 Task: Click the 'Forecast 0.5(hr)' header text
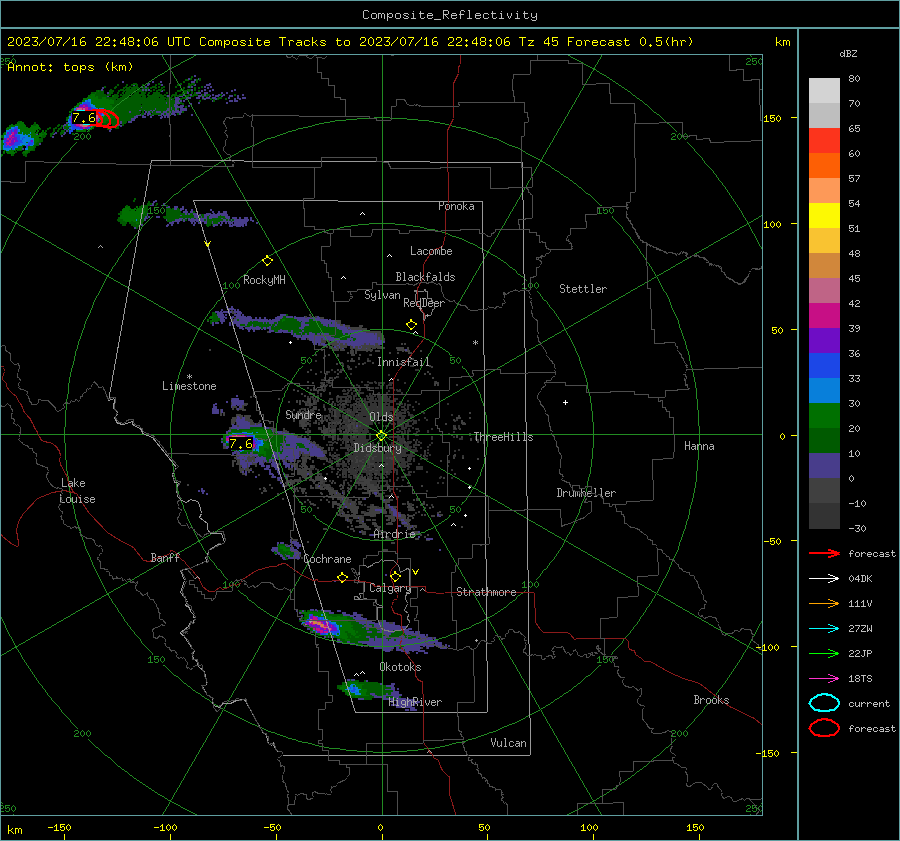(x=630, y=42)
